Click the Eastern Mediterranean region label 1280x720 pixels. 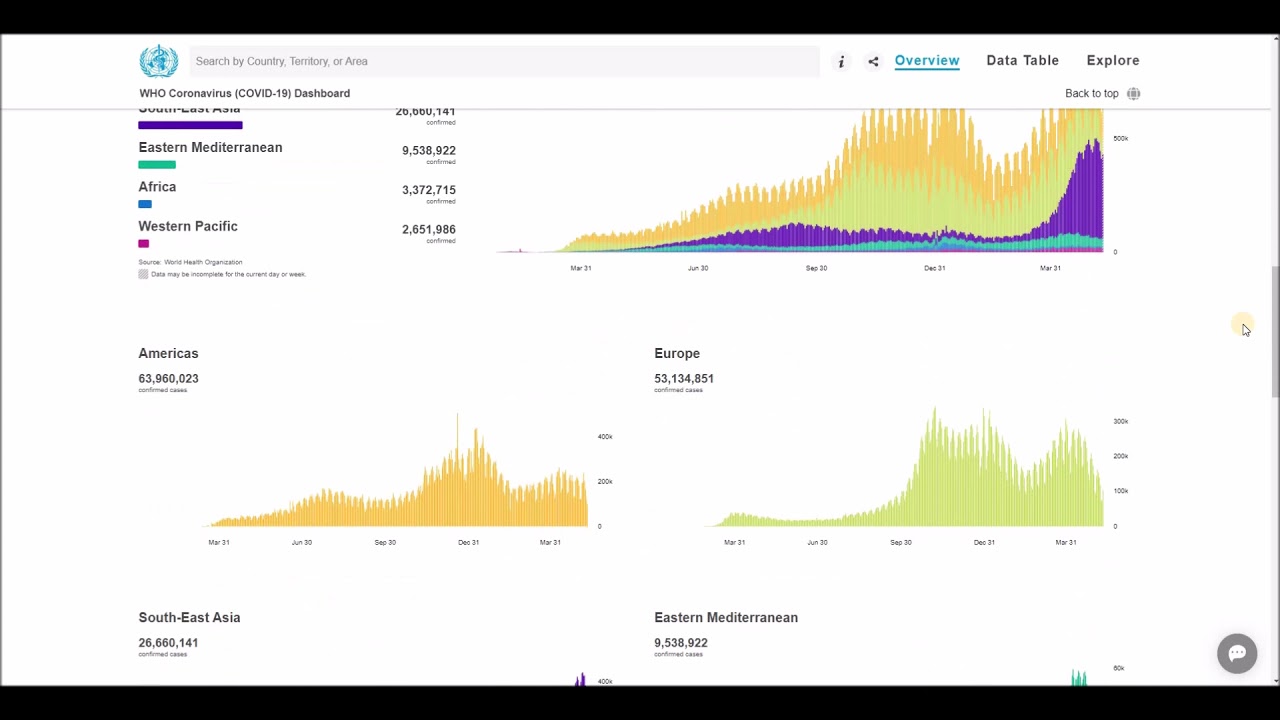tap(210, 147)
